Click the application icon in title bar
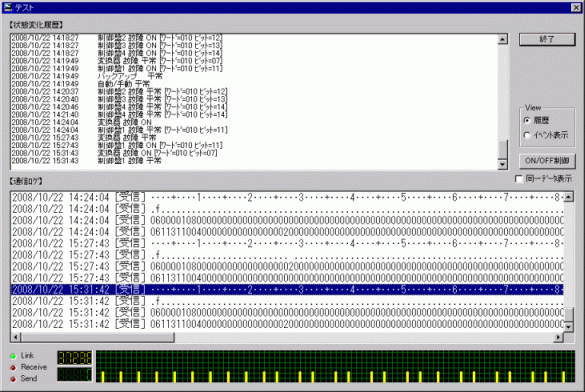 [x=8, y=7]
